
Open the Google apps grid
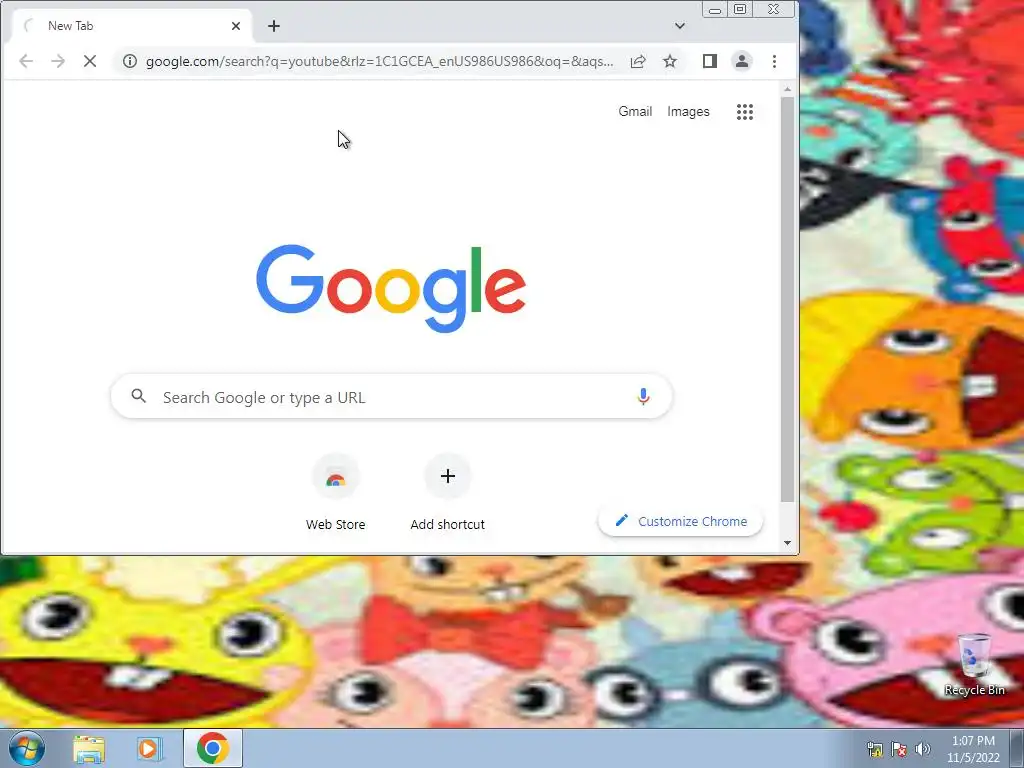pos(745,112)
